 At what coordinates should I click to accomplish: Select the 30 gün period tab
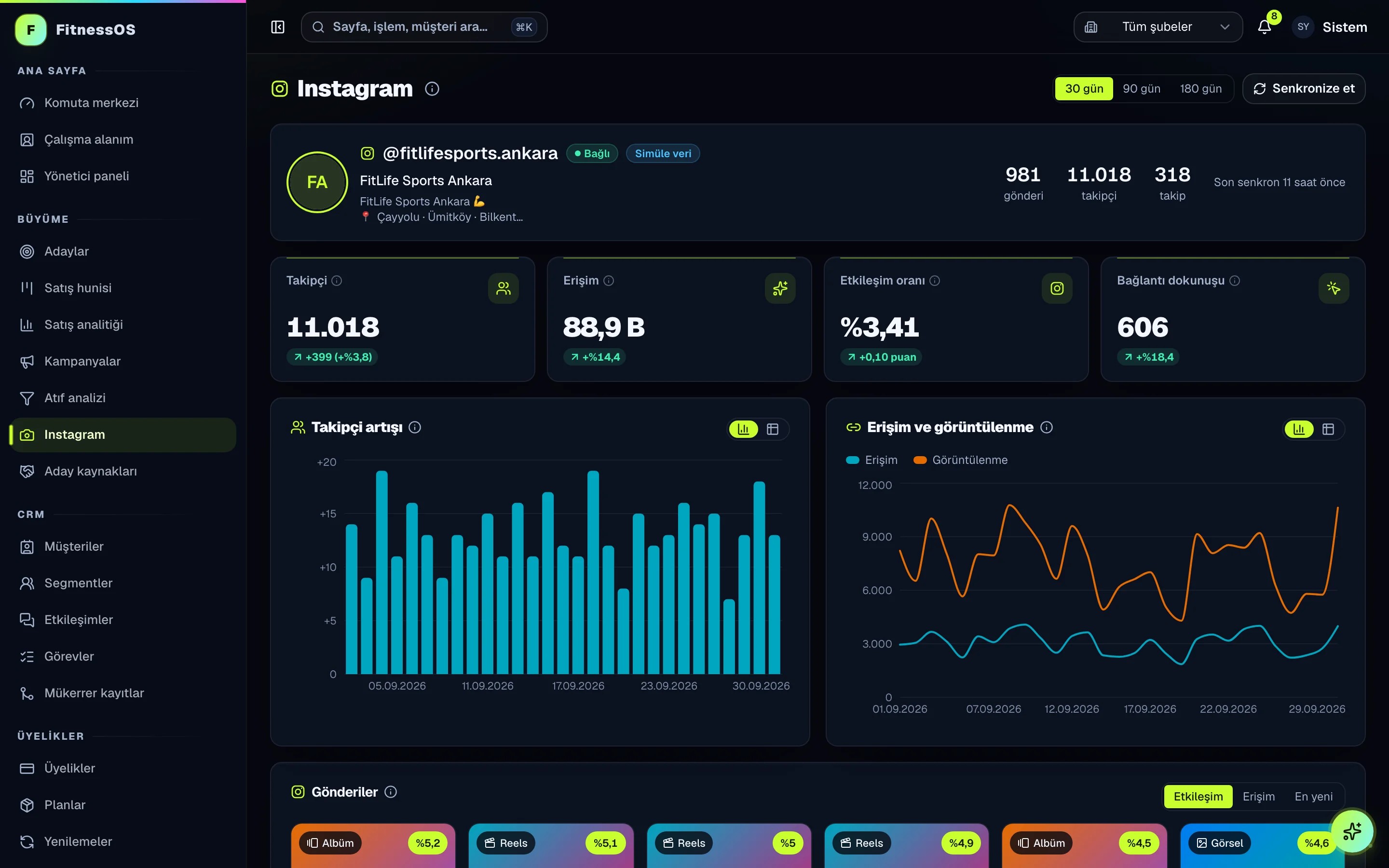click(1084, 89)
